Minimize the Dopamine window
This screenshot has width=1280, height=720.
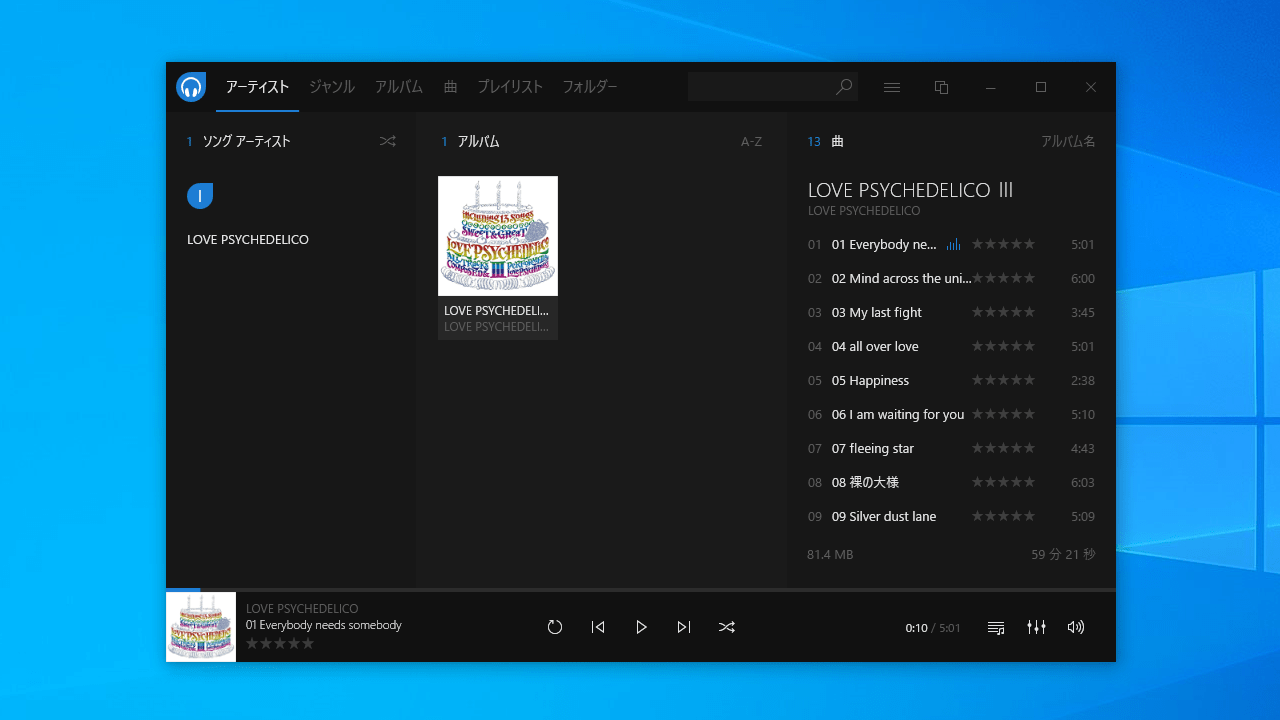[x=991, y=87]
